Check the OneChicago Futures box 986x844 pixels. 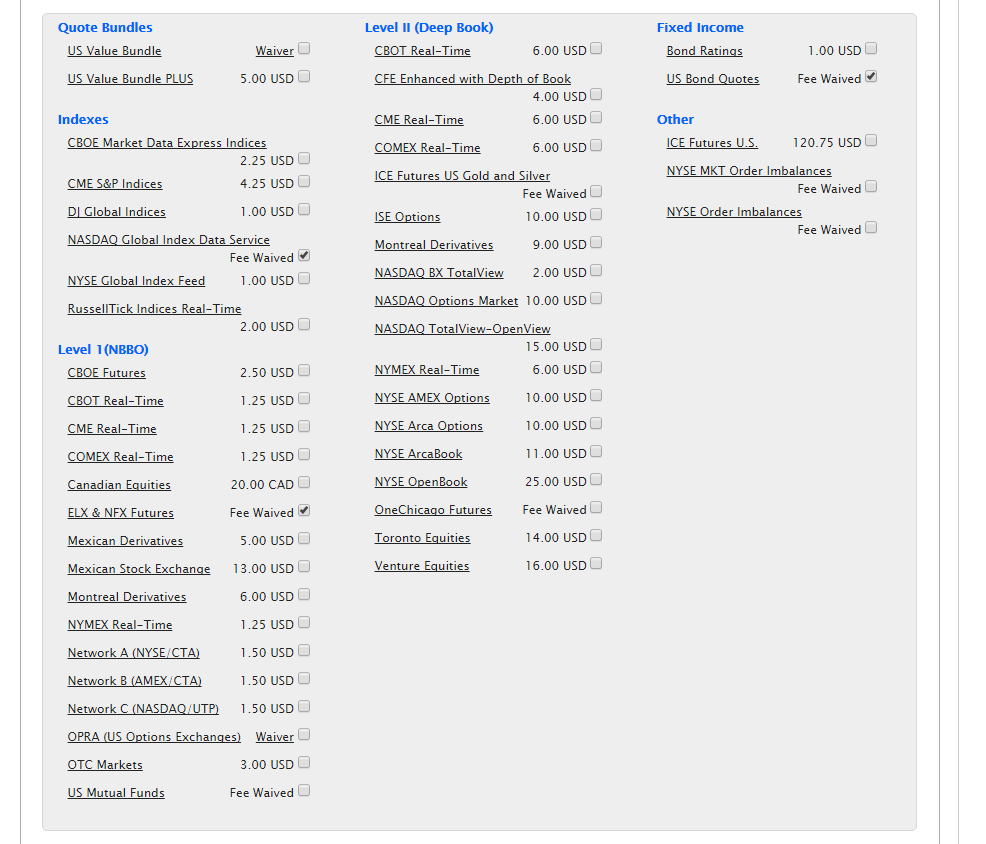[x=597, y=508]
